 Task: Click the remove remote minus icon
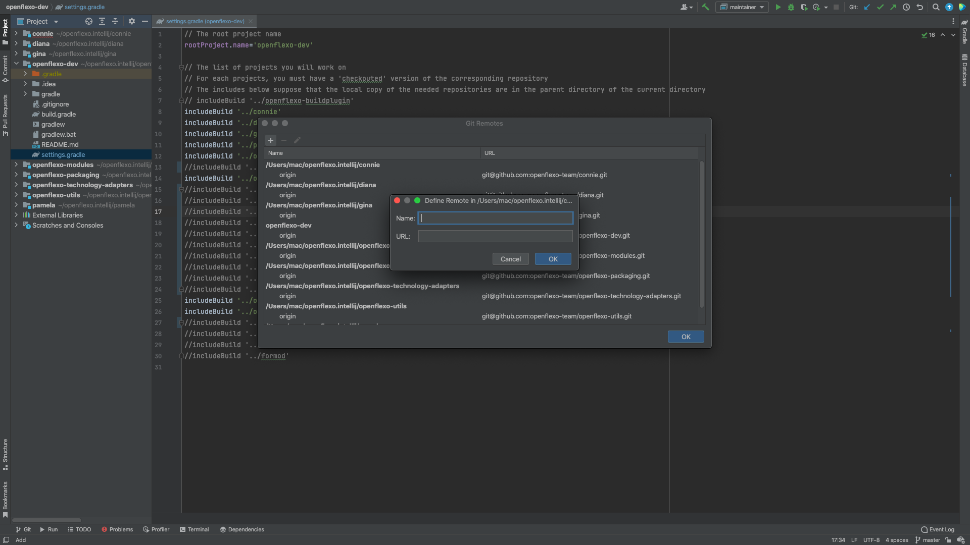click(x=284, y=140)
